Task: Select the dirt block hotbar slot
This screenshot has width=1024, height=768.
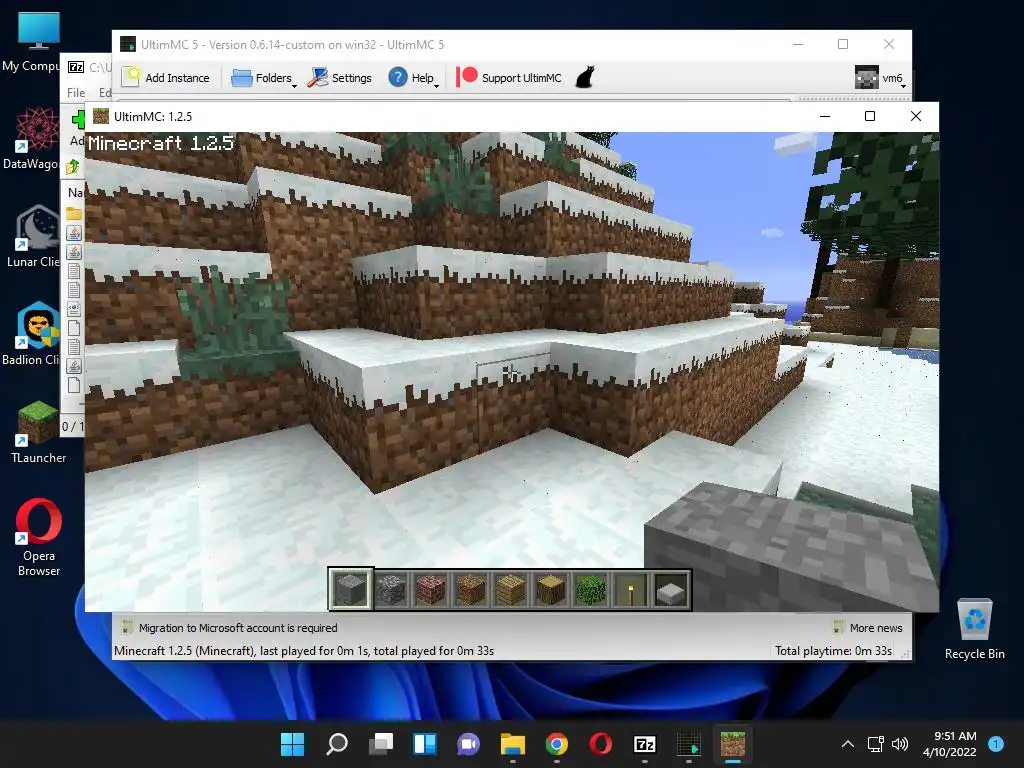Action: [471, 589]
